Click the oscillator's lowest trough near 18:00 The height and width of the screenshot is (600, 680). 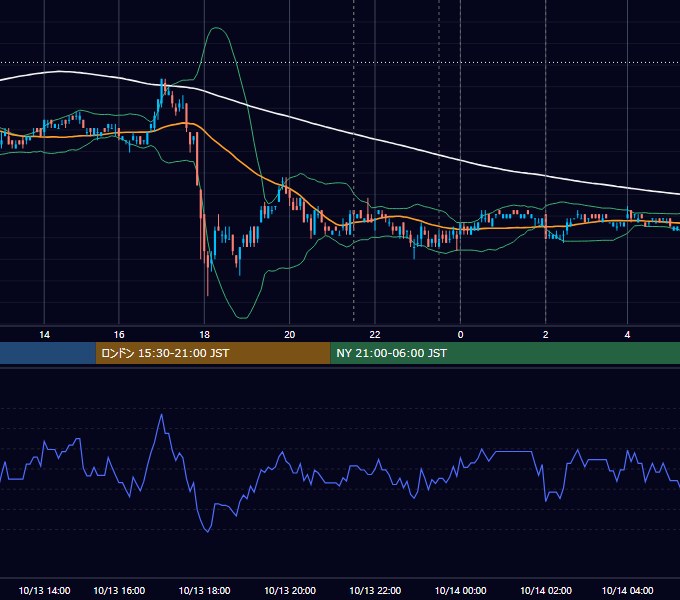click(208, 532)
